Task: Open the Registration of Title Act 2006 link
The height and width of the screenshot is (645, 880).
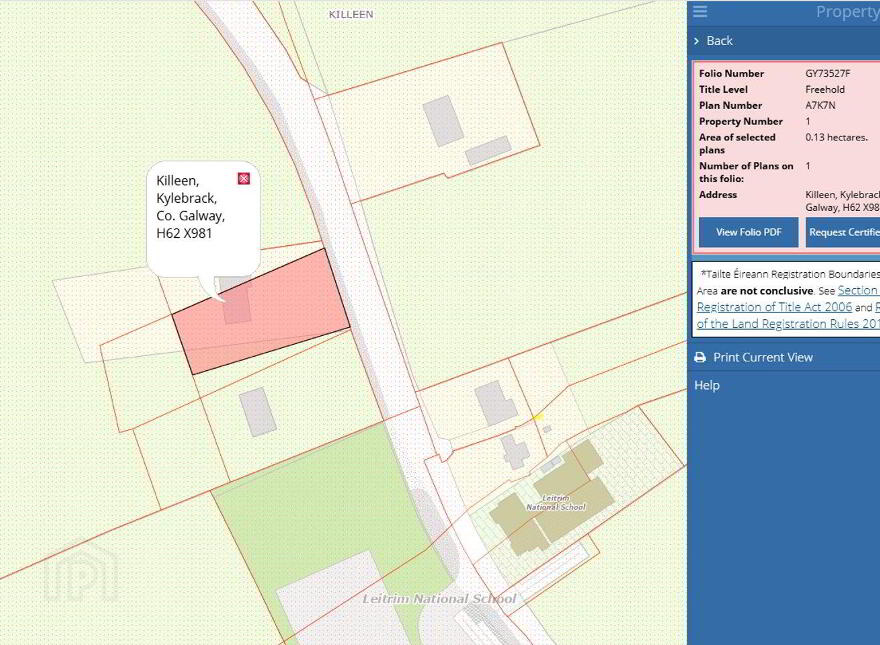Action: coord(774,307)
